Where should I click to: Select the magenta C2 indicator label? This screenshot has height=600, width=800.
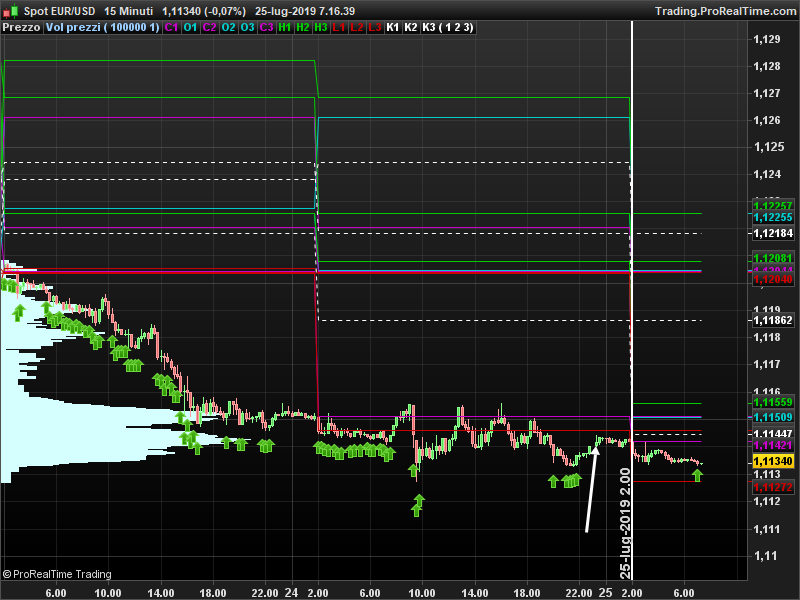click(209, 28)
